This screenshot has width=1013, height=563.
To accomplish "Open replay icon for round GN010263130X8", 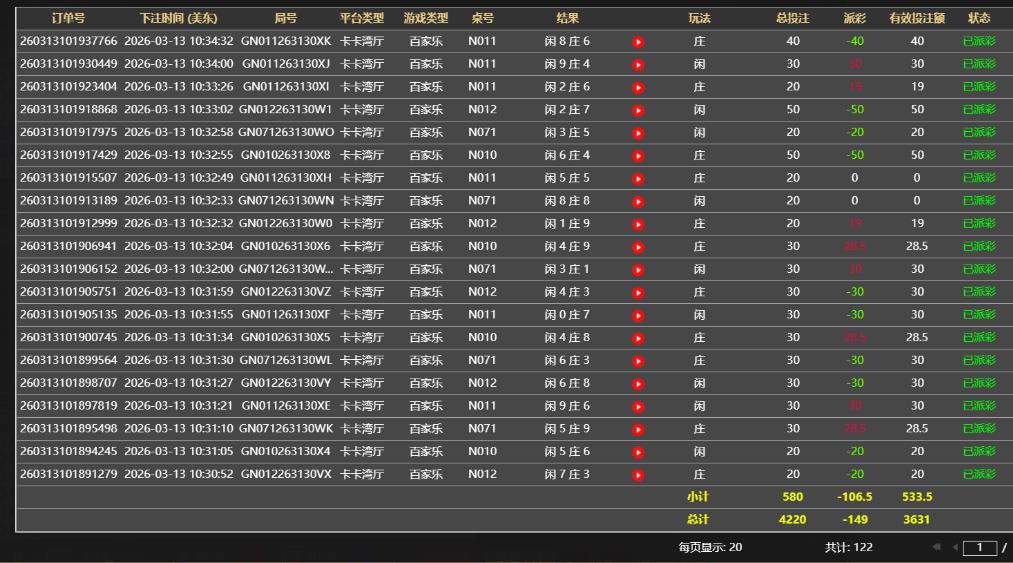I will tap(638, 156).
